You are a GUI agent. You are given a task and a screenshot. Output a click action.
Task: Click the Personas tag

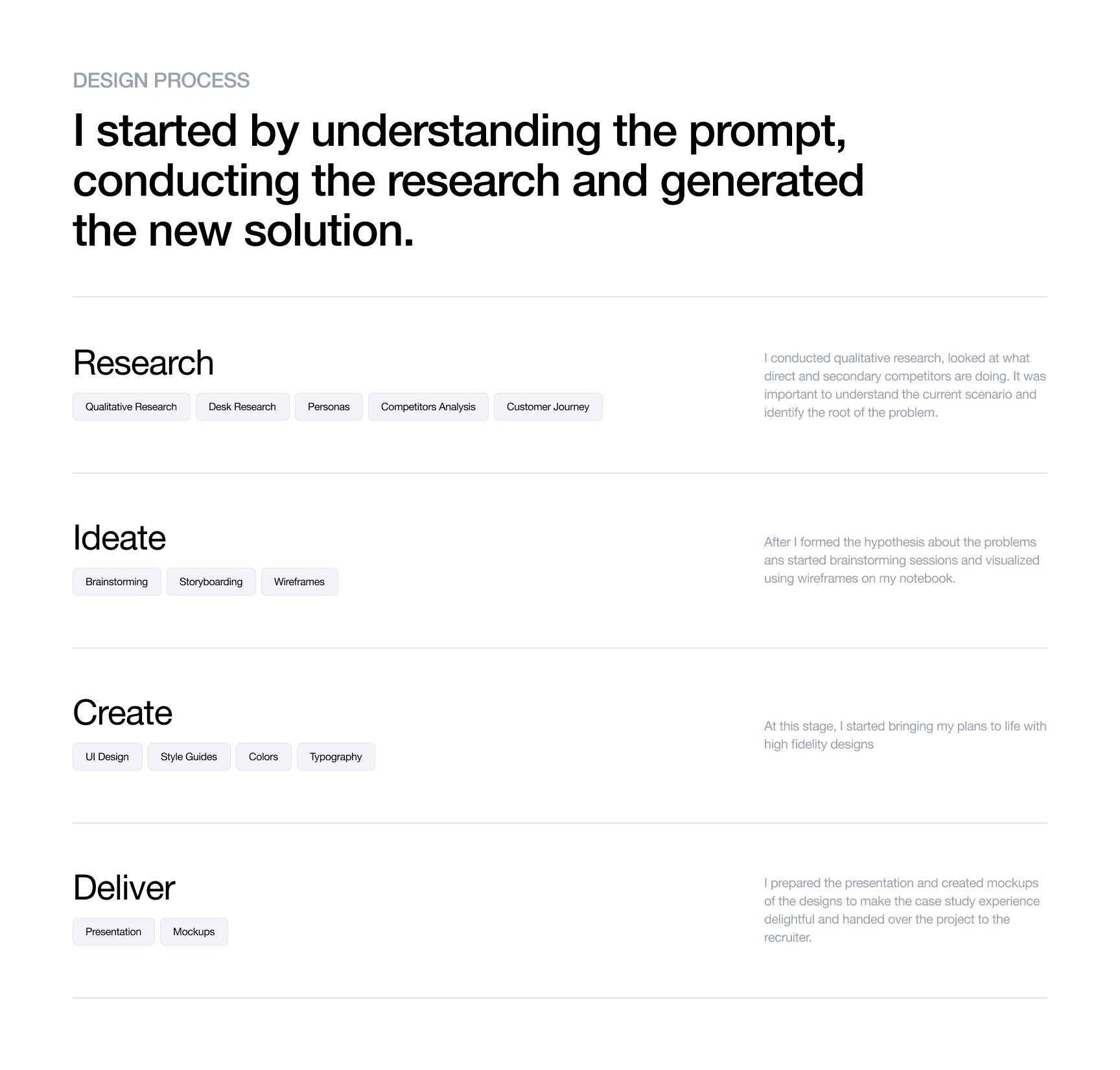click(329, 406)
